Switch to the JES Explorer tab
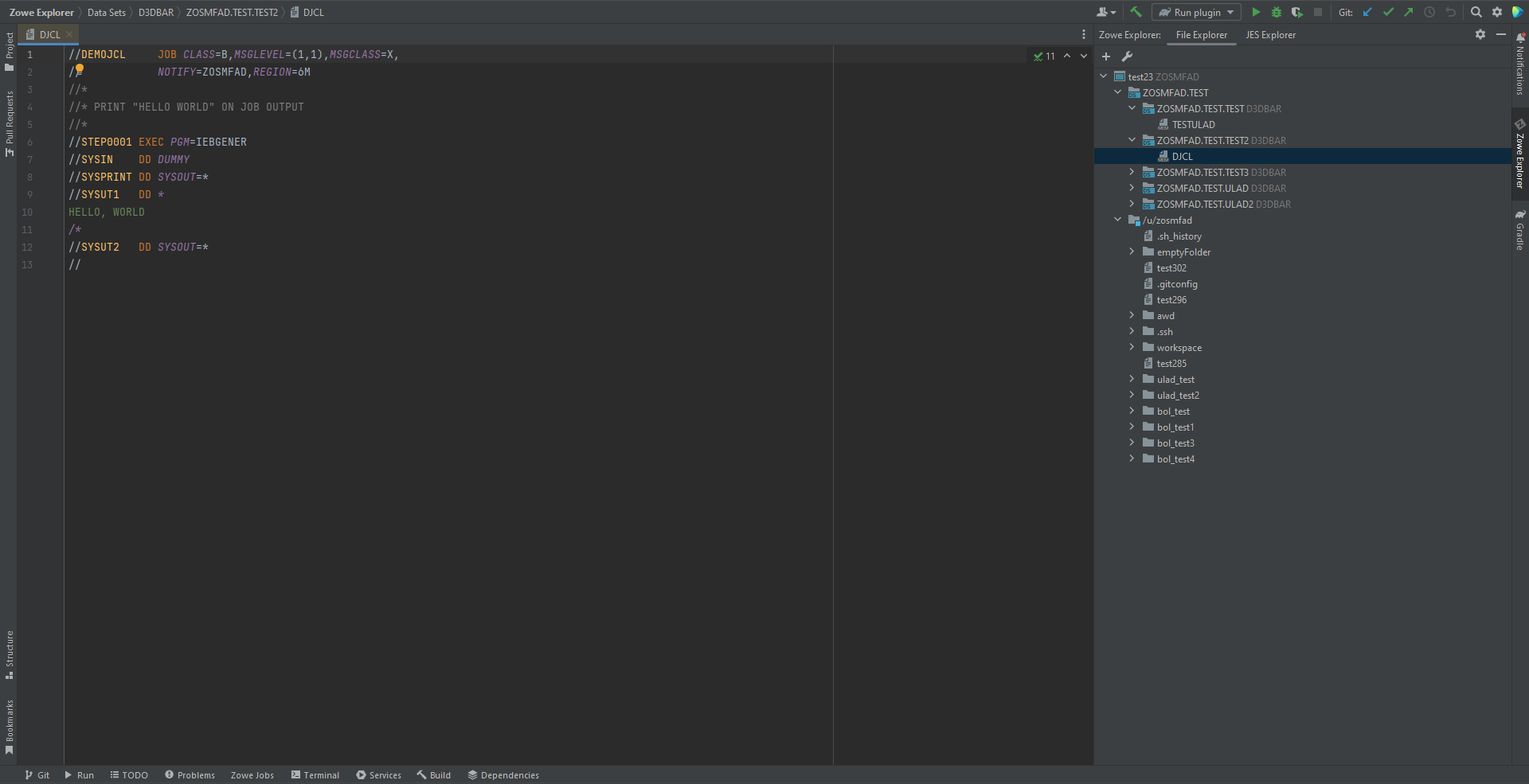1529x784 pixels. [x=1271, y=35]
